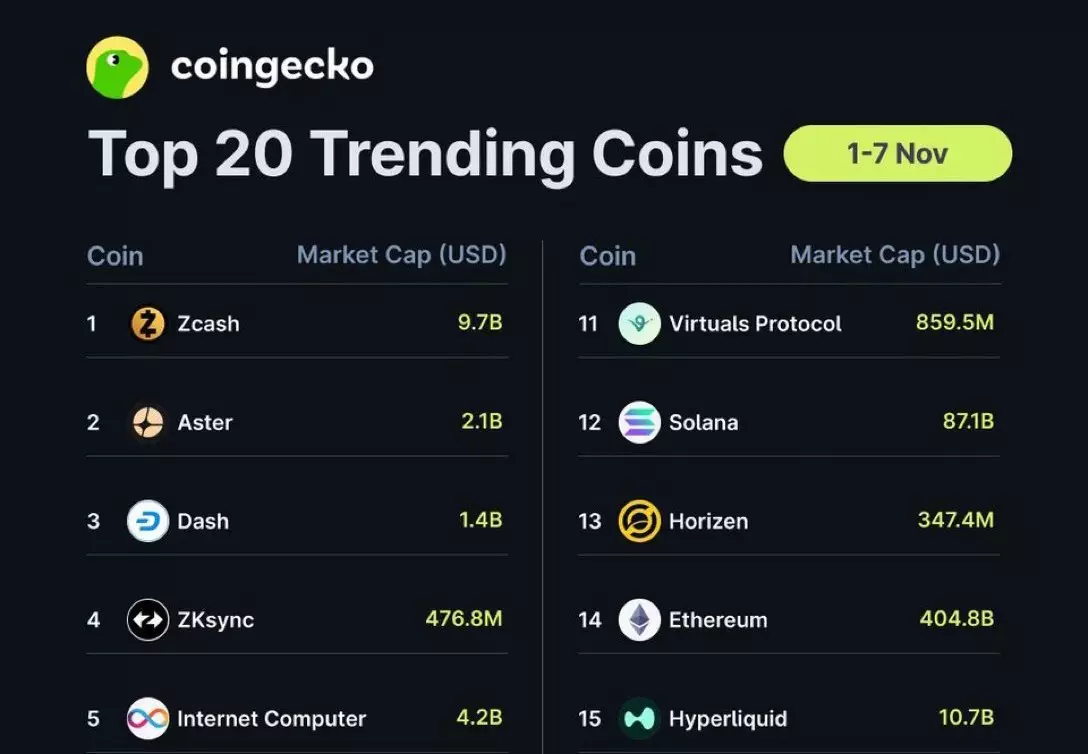Click the Top 20 Trending Coins title
This screenshot has width=1088, height=754.
(425, 154)
